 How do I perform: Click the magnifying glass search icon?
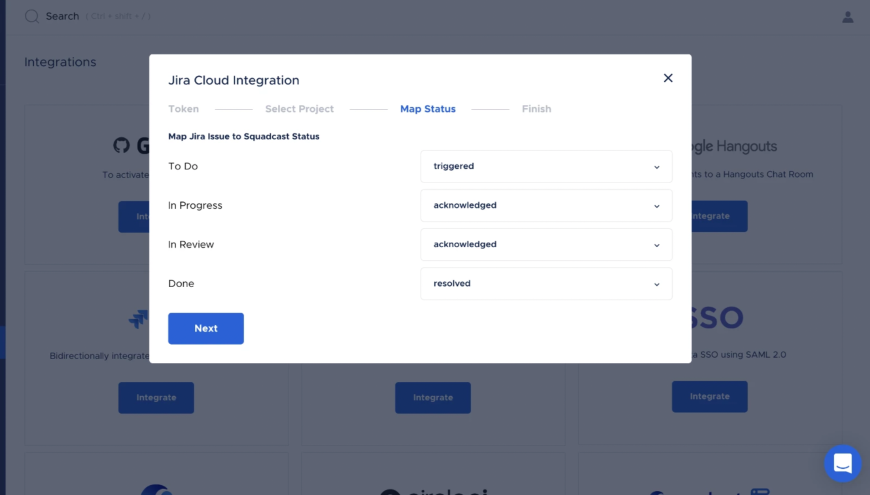click(x=32, y=16)
